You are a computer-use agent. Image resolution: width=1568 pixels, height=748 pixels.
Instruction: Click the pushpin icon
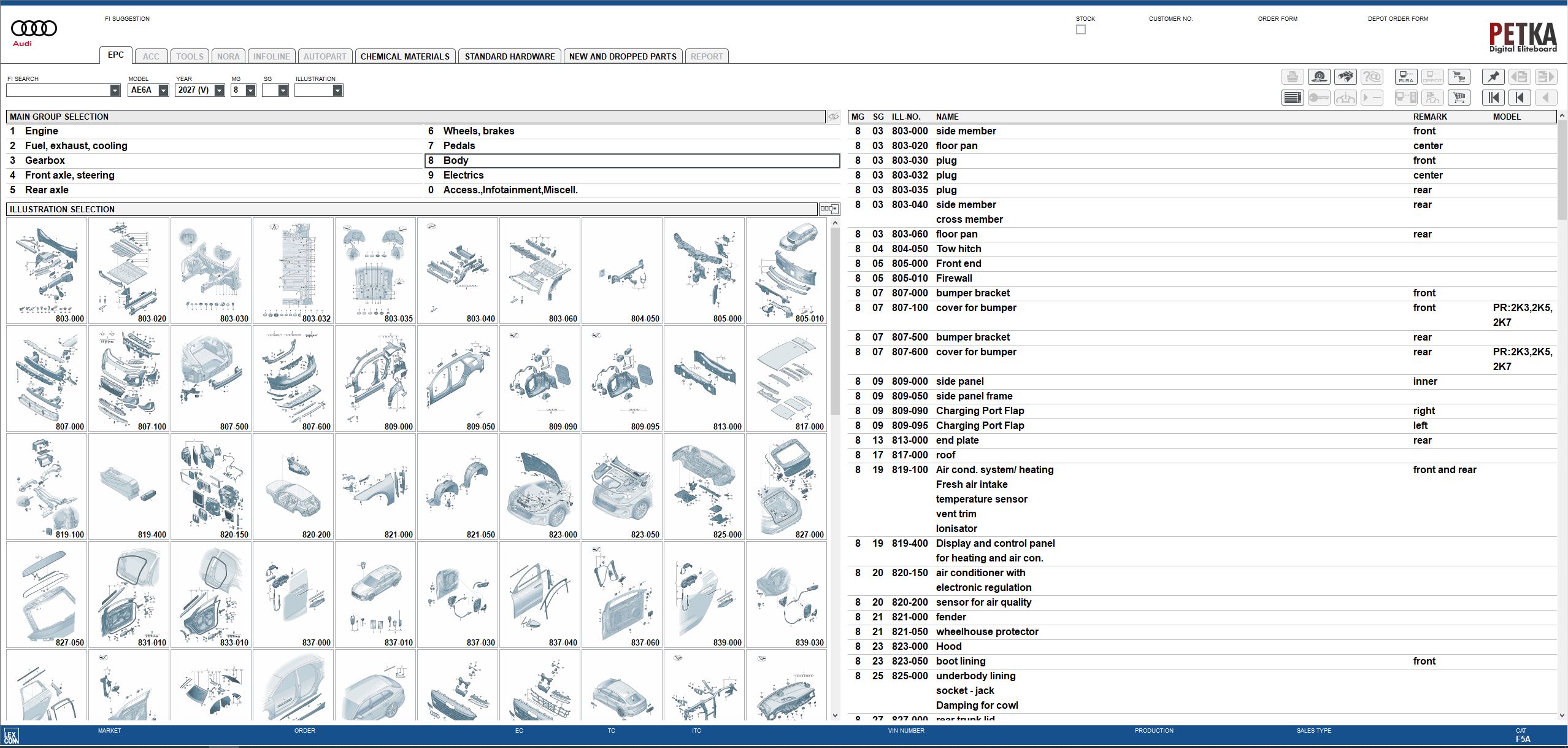[1493, 77]
